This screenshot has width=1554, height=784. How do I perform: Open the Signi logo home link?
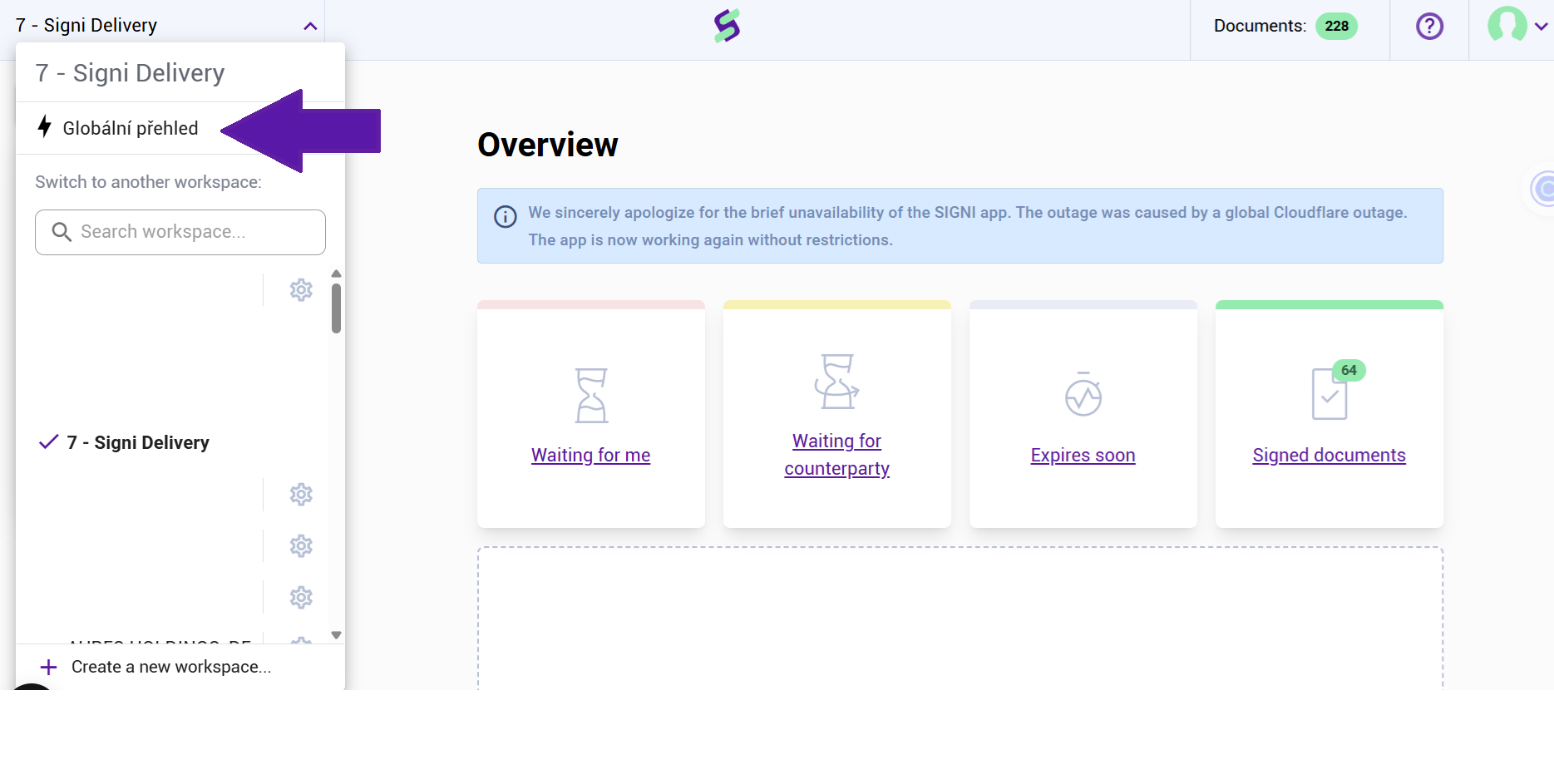[x=728, y=26]
